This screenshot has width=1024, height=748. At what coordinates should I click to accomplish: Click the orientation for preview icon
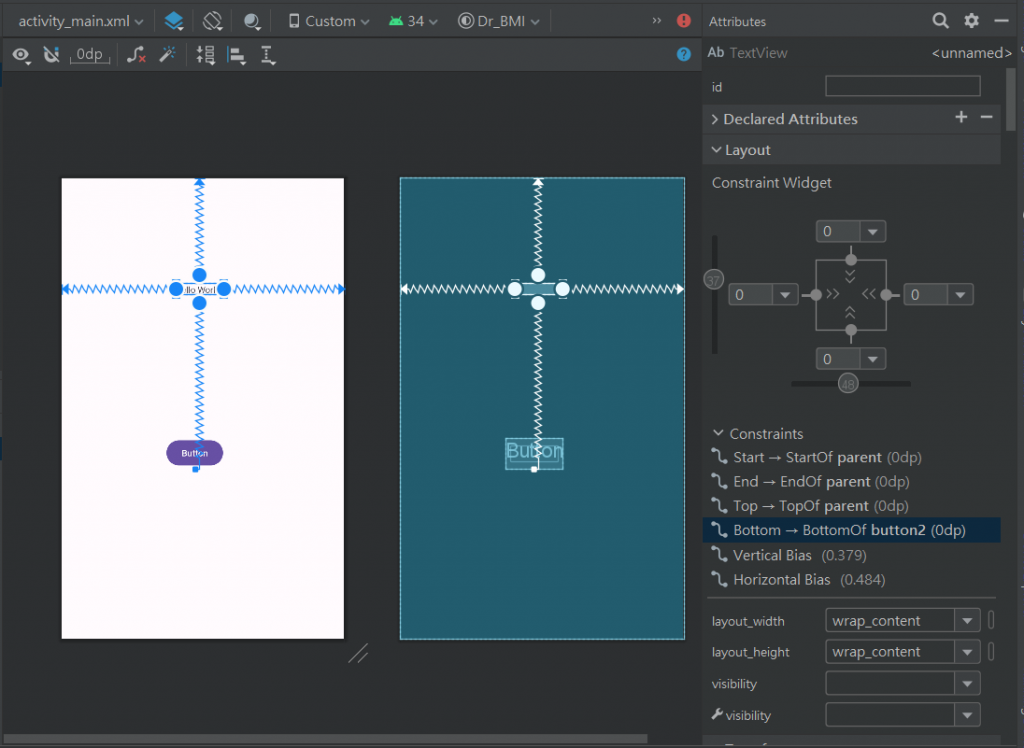pyautogui.click(x=213, y=21)
